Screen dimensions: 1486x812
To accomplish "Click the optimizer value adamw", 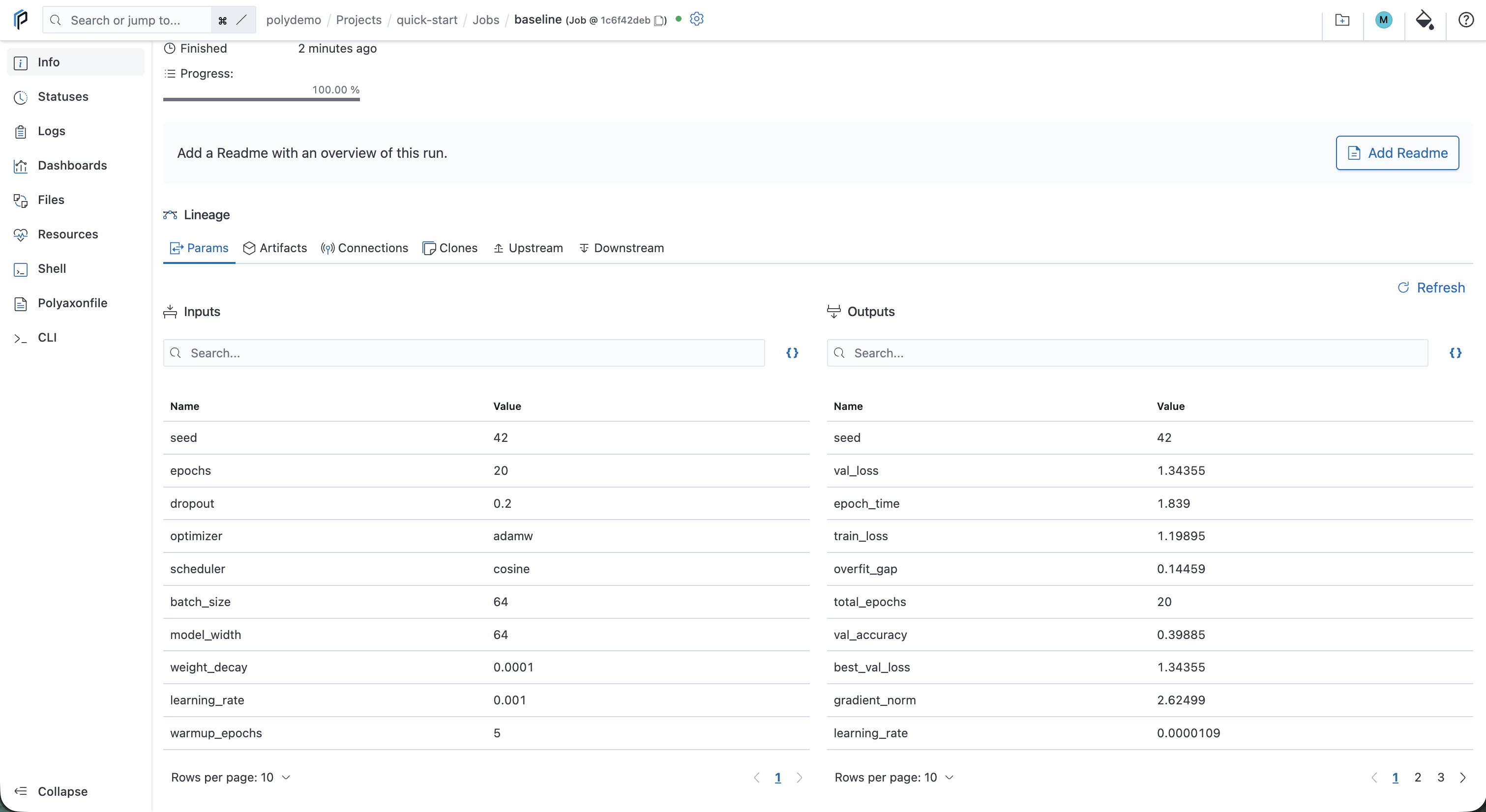I will pos(513,536).
